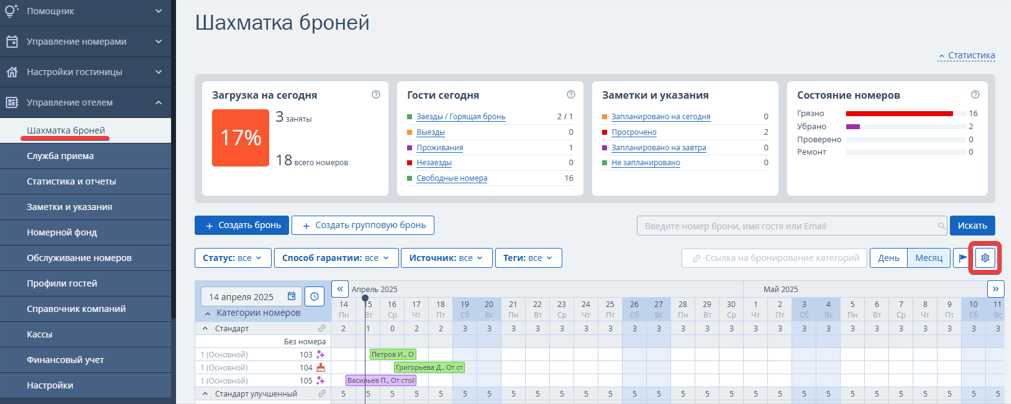Viewport: 1011px width, 404px height.
Task: Open Номерной фонд menu item
Action: coord(85,233)
